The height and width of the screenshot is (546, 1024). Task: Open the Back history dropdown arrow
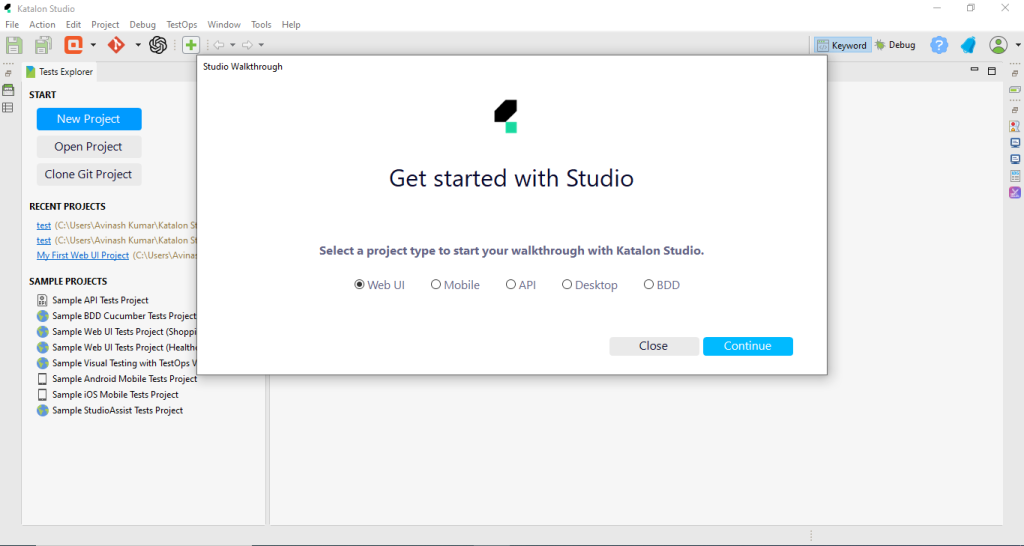click(x=232, y=45)
